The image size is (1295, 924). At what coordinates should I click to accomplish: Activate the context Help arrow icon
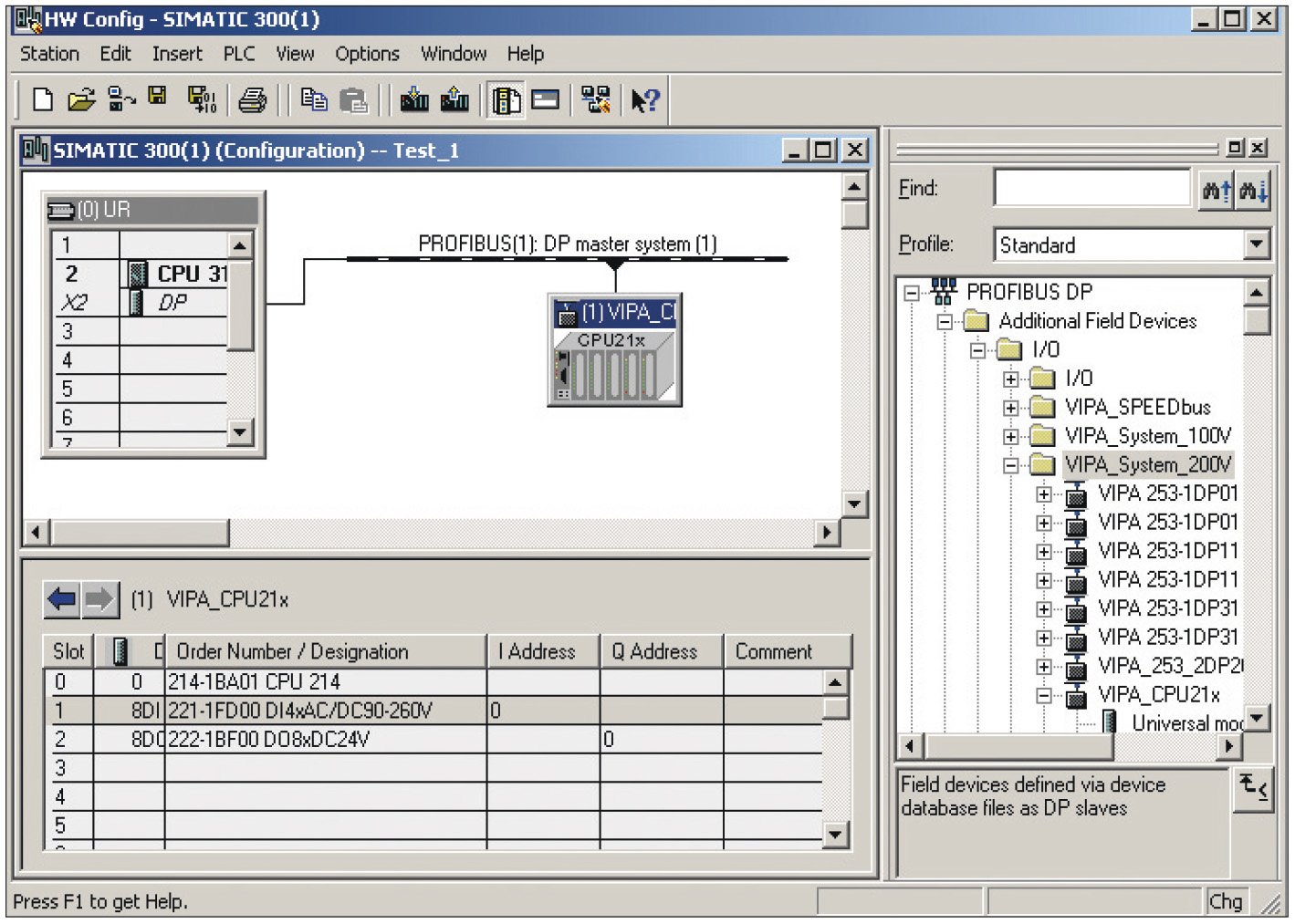click(645, 100)
